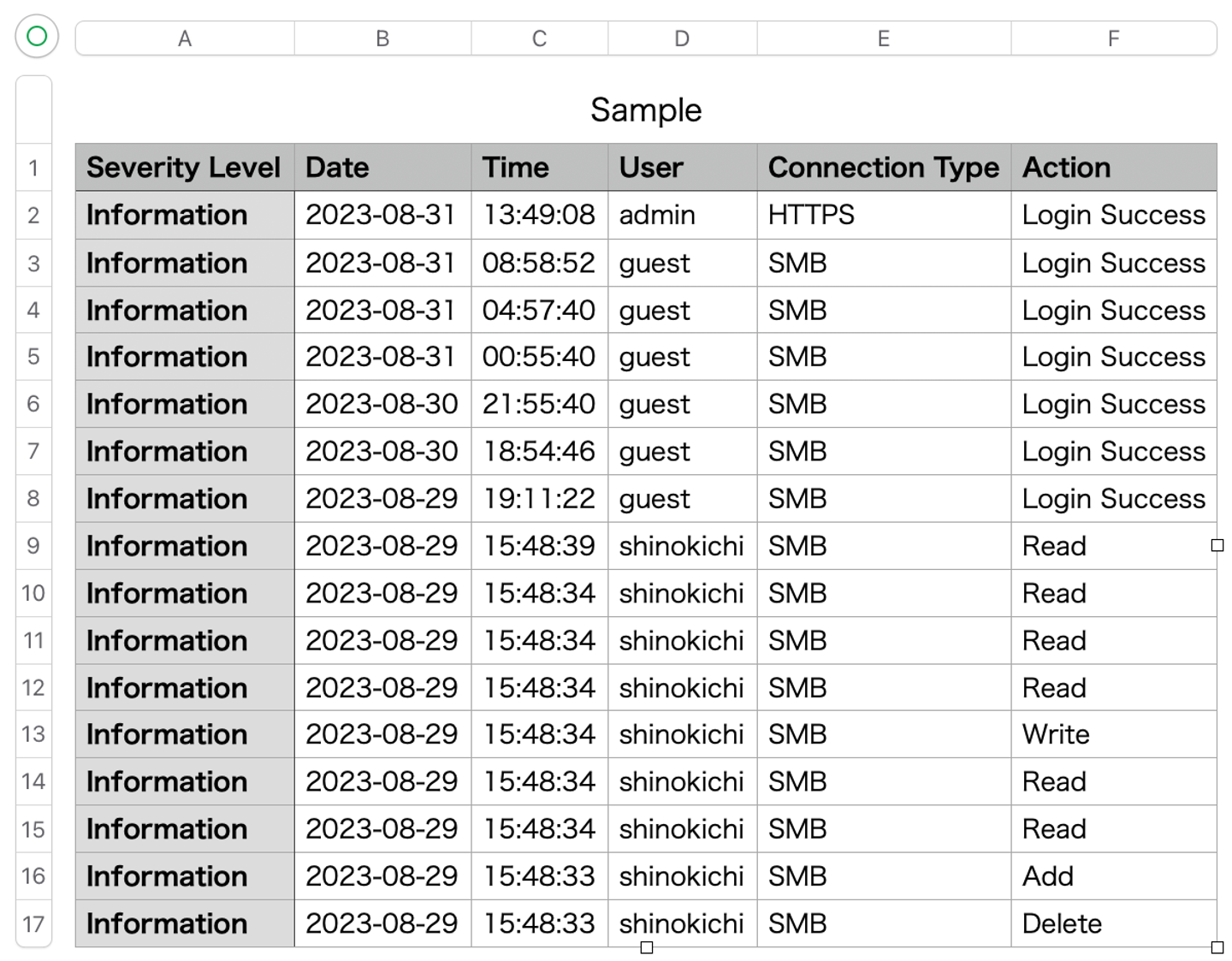
Task: Select the time cell "13:49:08"
Action: (539, 215)
